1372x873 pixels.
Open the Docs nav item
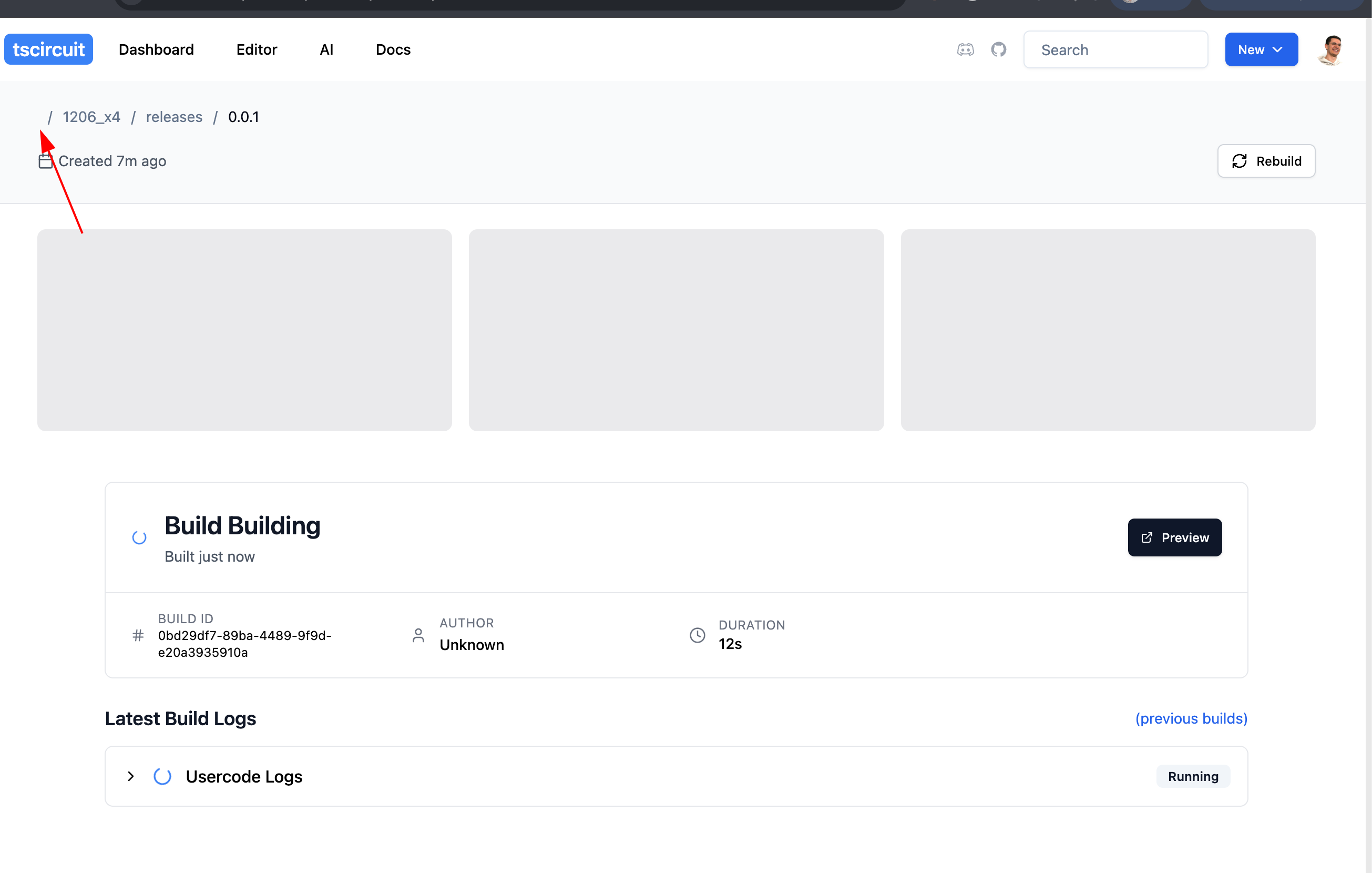tap(393, 49)
